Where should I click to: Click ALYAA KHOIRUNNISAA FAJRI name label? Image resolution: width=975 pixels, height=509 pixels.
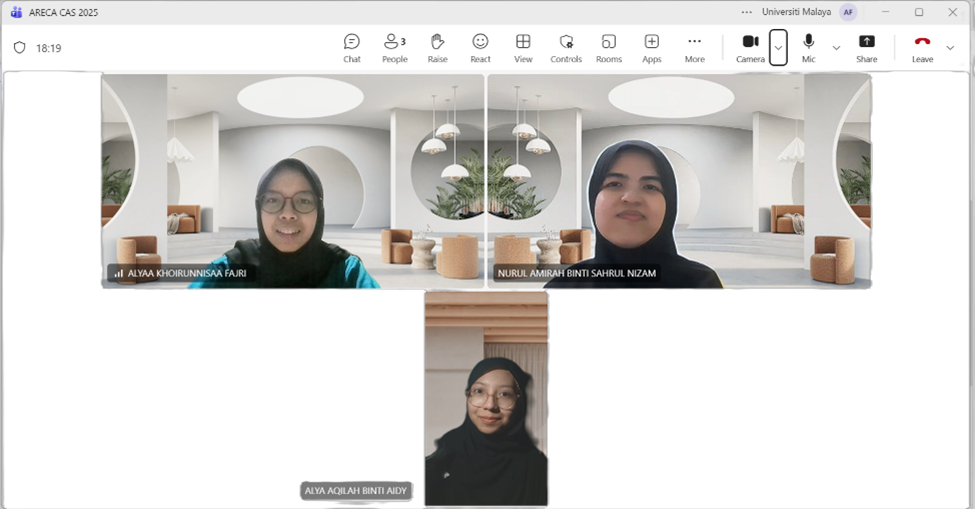[x=187, y=273]
